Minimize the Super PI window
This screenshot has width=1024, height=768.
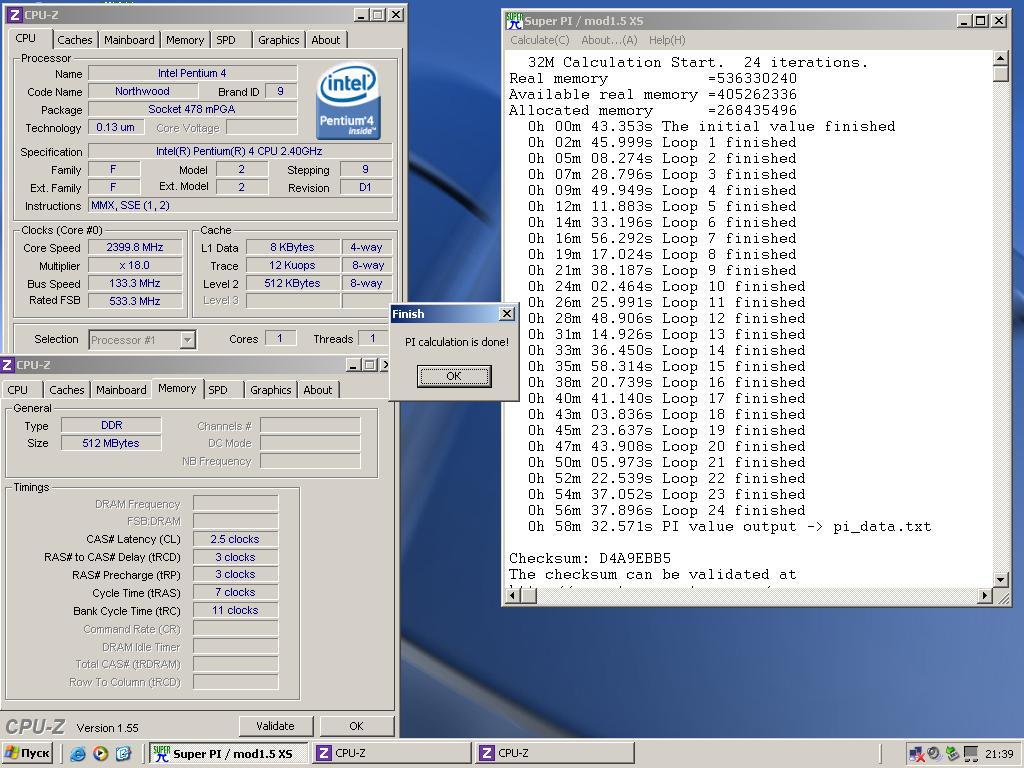(x=965, y=21)
